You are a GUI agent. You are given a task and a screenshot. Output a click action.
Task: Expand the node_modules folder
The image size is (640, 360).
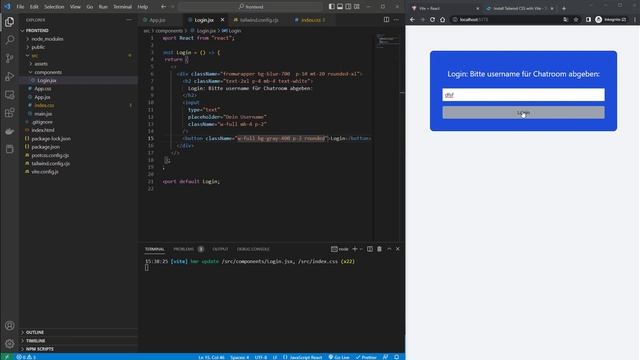coord(47,39)
